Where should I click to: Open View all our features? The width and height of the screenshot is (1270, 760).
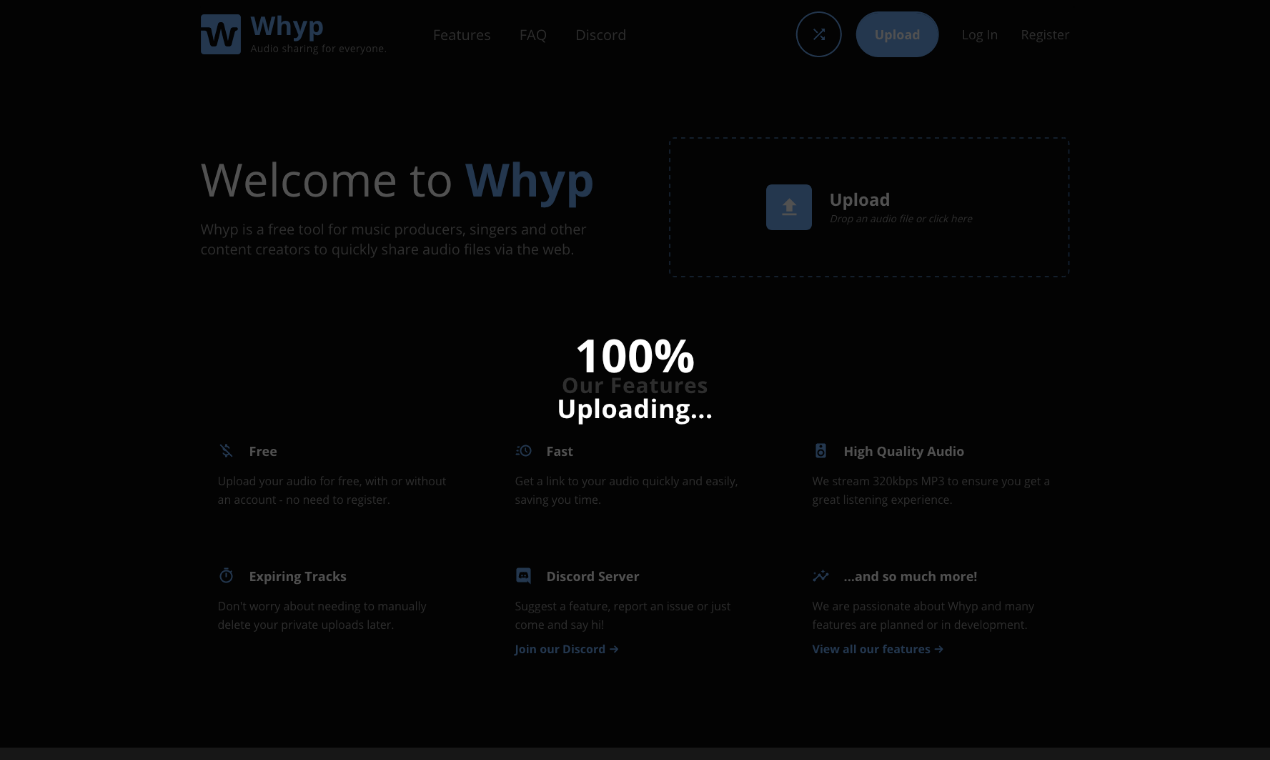pos(877,648)
